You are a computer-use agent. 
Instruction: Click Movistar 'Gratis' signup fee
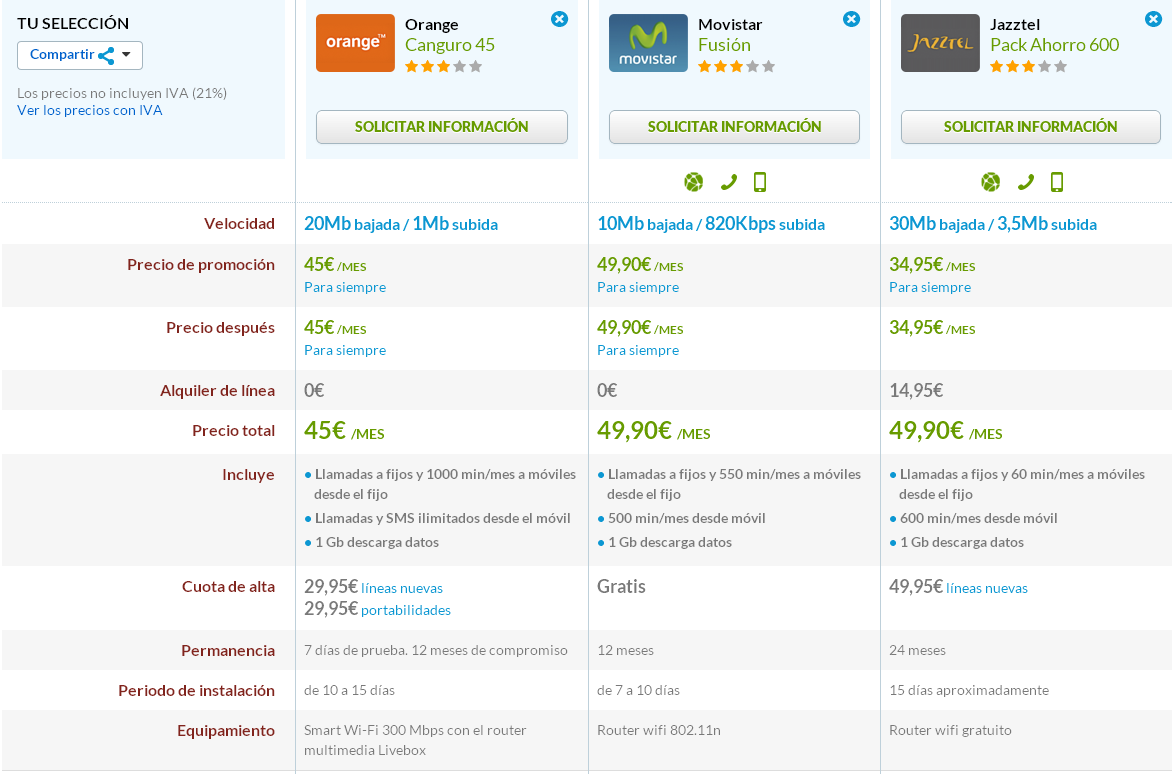[x=621, y=587]
